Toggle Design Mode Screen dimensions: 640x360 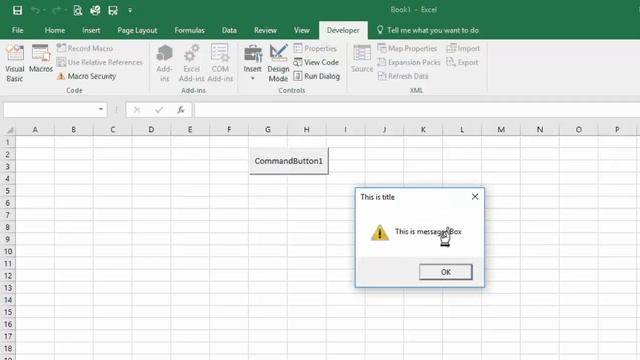(x=278, y=63)
